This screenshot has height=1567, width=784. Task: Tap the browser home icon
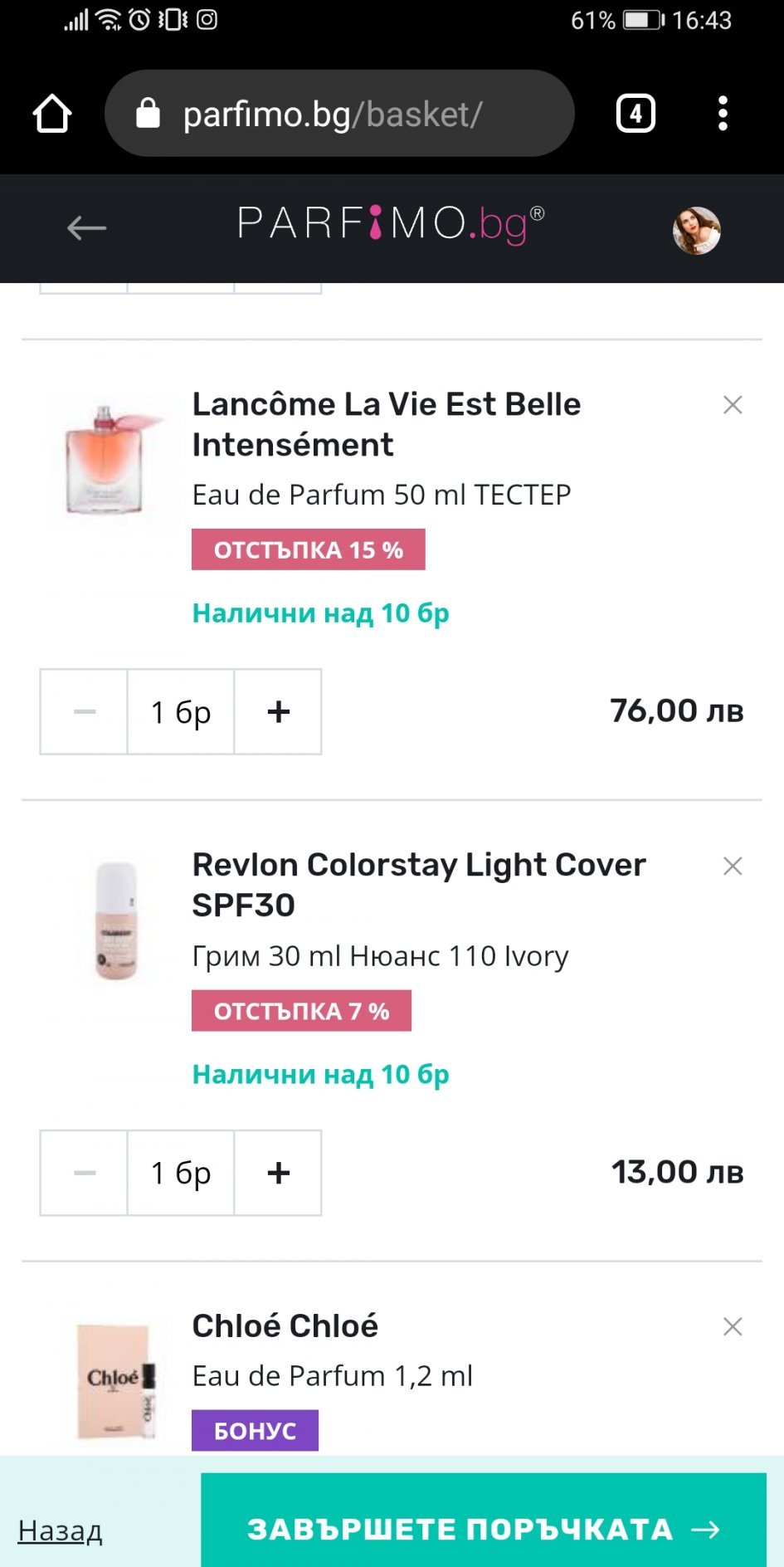[x=52, y=114]
